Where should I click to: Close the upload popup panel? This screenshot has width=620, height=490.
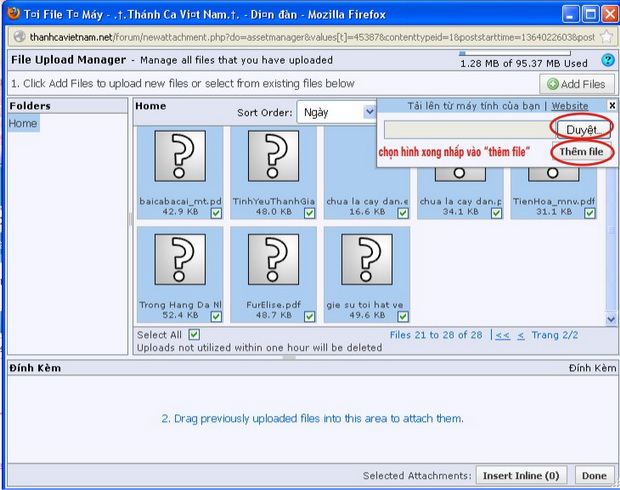click(612, 105)
